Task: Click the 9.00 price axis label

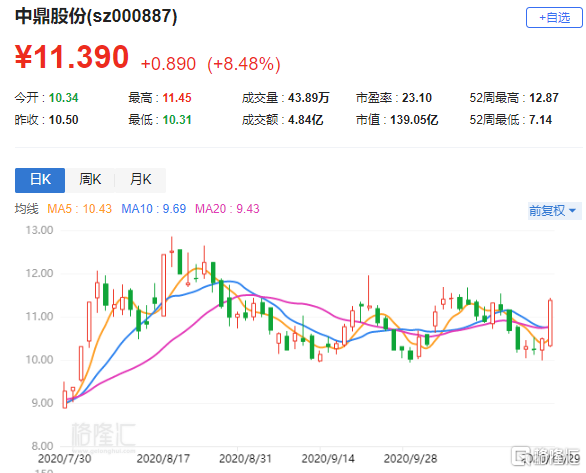Action: 42,404
